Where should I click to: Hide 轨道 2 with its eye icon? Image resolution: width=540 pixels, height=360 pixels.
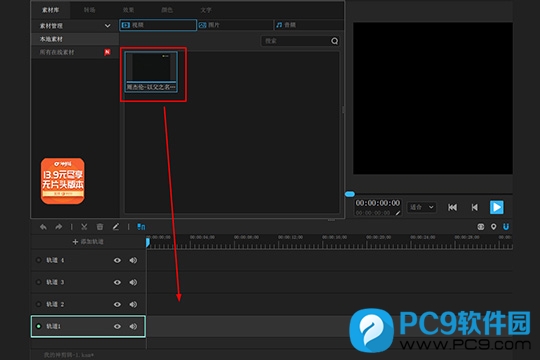(117, 304)
